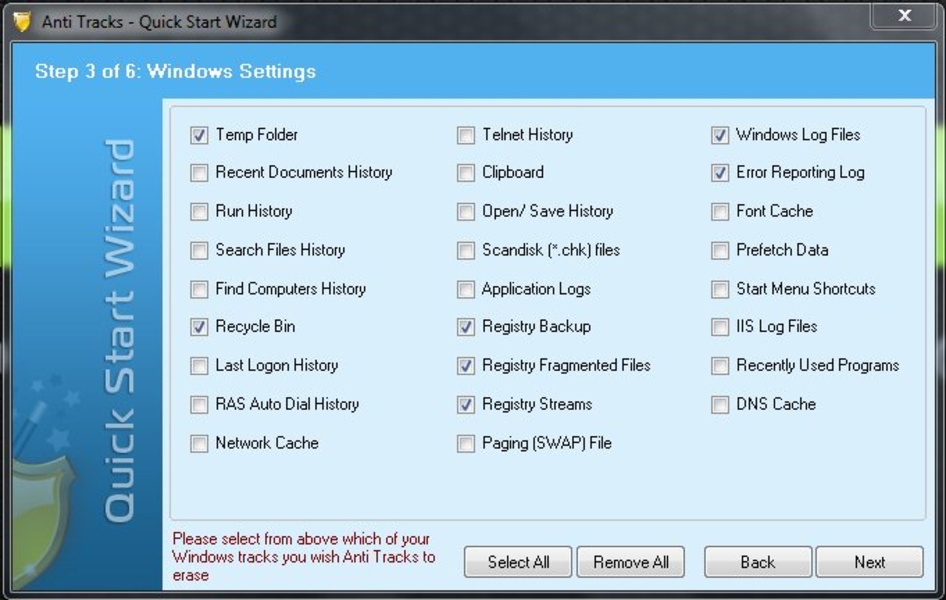
Task: Enable Network Cache erasing
Action: (199, 443)
